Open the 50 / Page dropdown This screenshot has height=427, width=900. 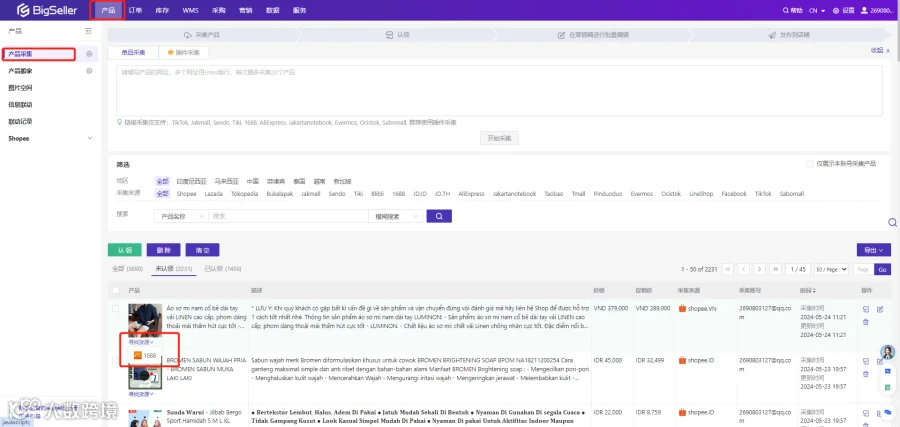click(831, 269)
